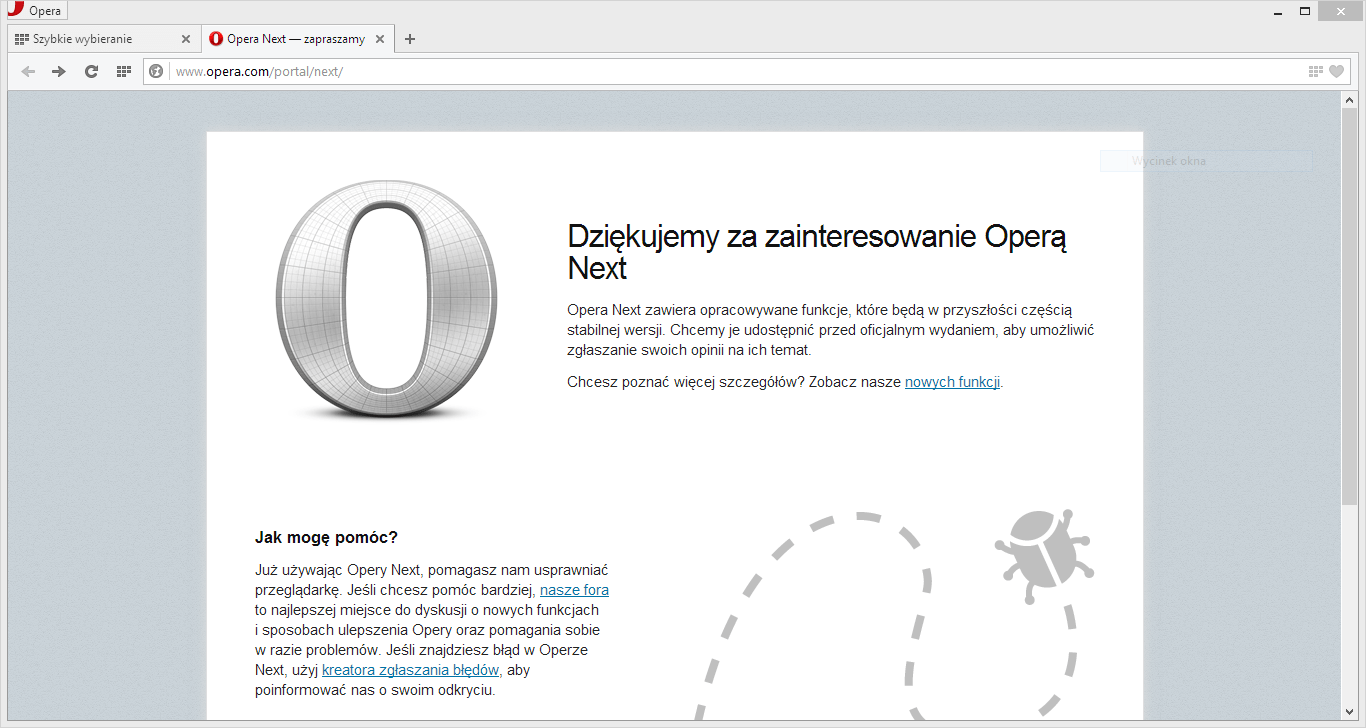Click the heading Dziękujemy za zainteresowanie Operą Next
Image resolution: width=1366 pixels, height=728 pixels.
click(x=817, y=252)
